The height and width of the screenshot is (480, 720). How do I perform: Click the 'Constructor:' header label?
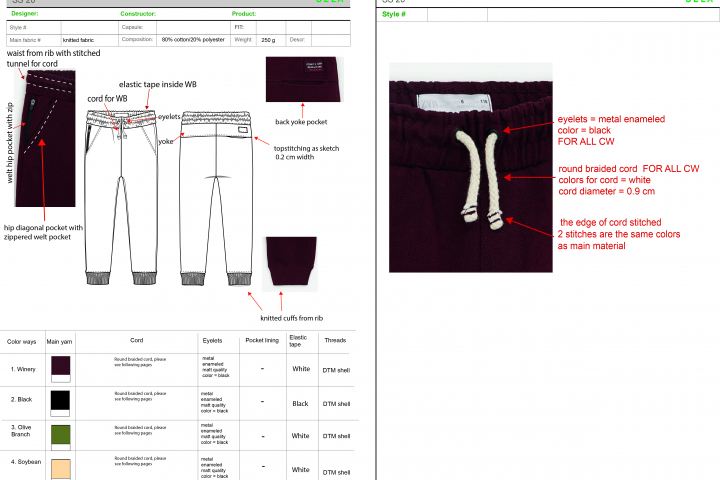coord(138,14)
